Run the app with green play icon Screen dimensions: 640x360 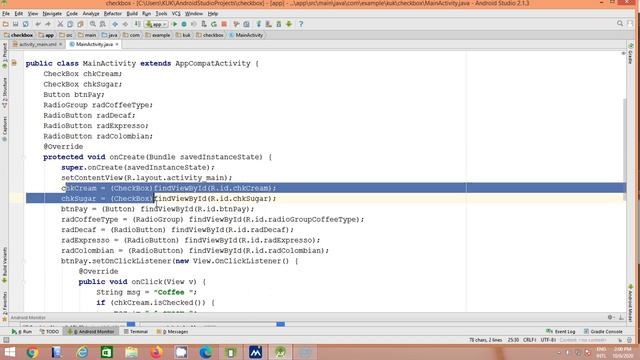[x=175, y=24]
